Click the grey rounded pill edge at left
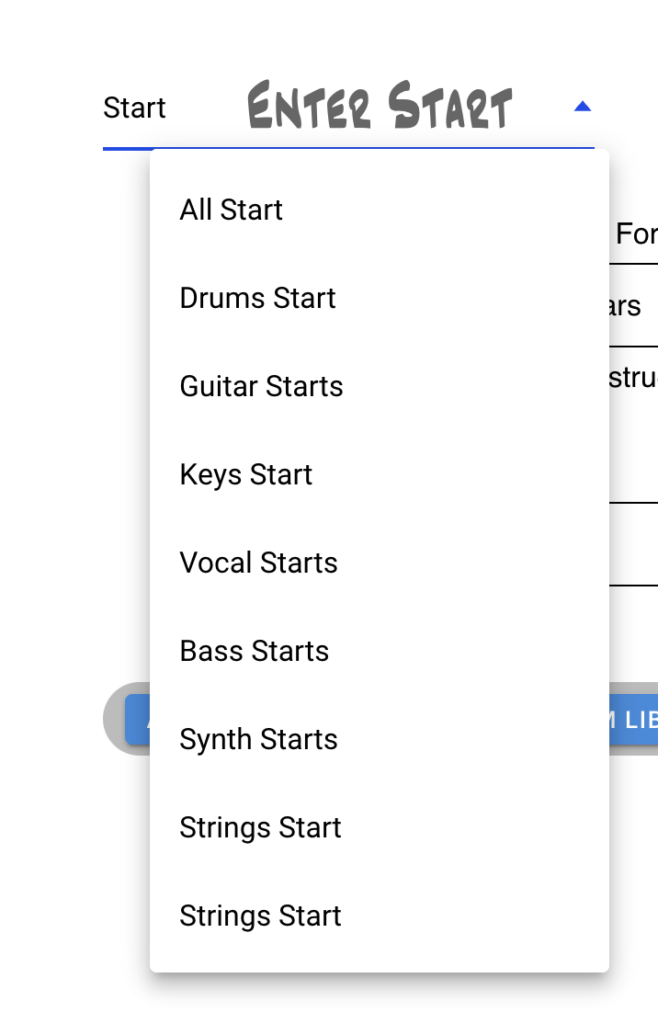Viewport: 658px width, 1024px height. [x=114, y=718]
